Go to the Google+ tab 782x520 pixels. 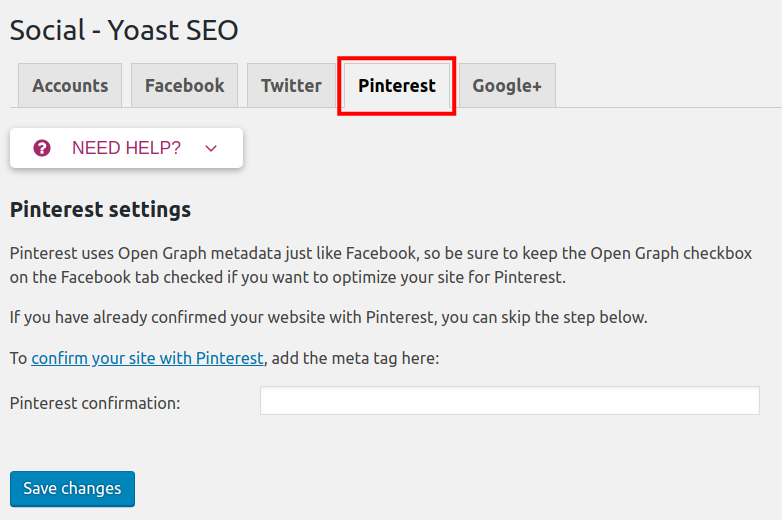tap(507, 86)
